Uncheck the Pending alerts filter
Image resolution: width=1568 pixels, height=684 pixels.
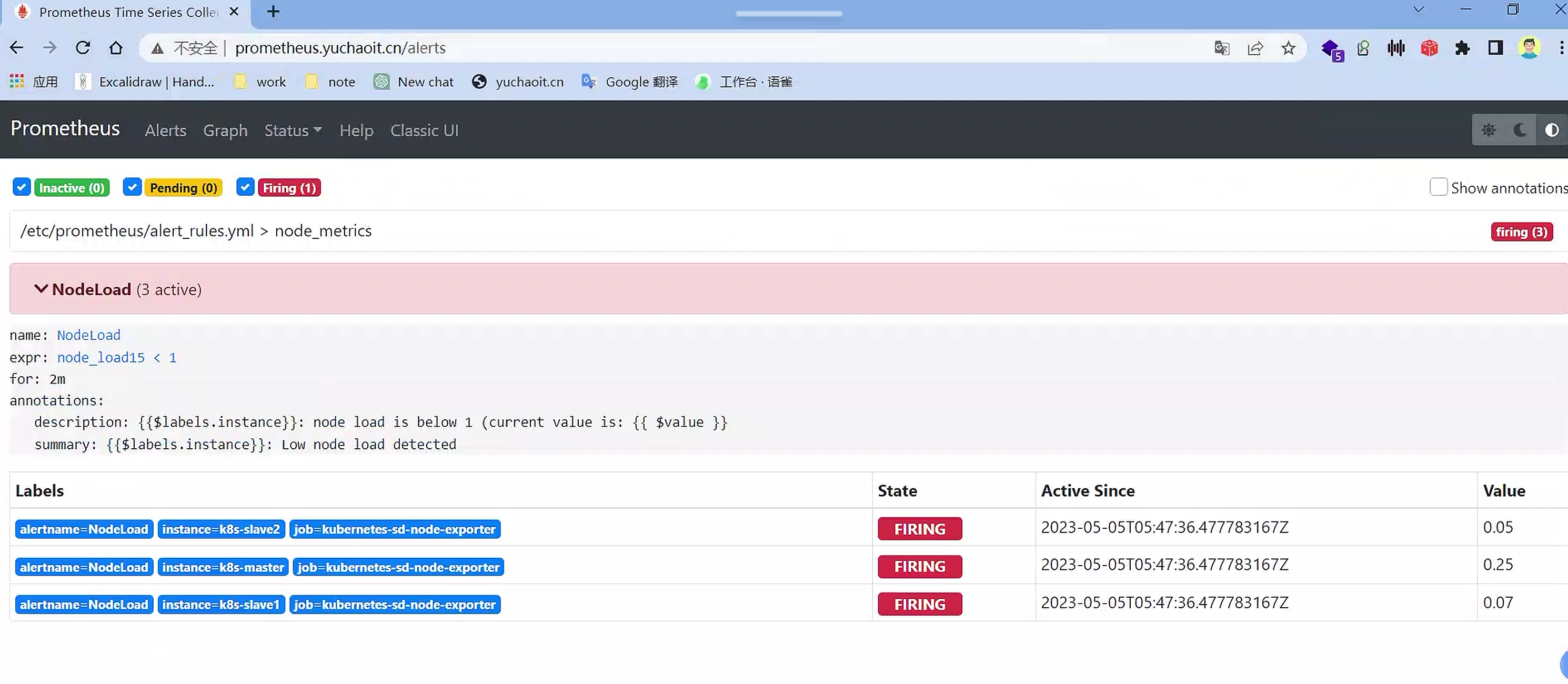pyautogui.click(x=132, y=187)
